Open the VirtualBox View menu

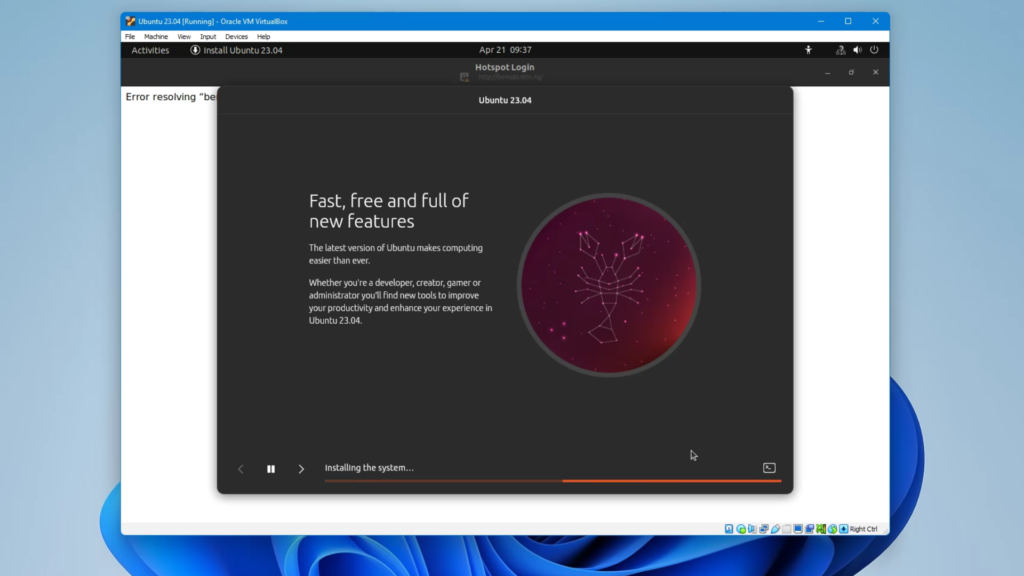click(x=184, y=37)
